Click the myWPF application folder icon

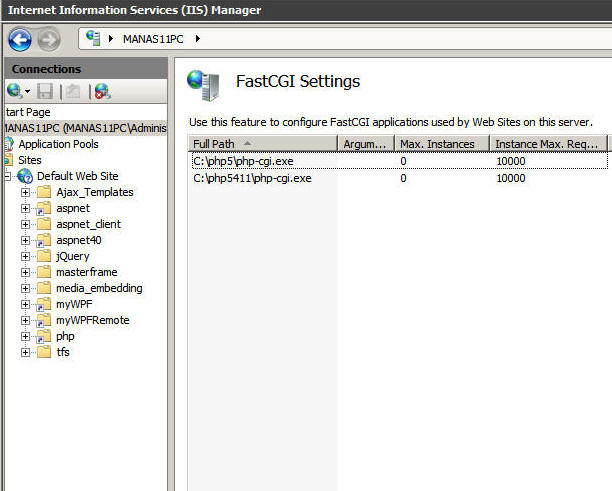[x=44, y=304]
